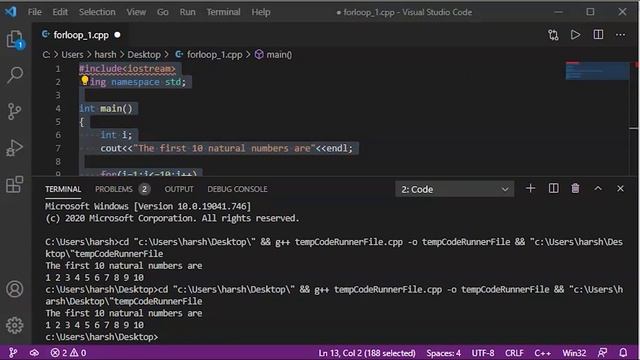Click the cloud sync icon in status bar
The width and height of the screenshot is (640, 360).
[x=34, y=353]
